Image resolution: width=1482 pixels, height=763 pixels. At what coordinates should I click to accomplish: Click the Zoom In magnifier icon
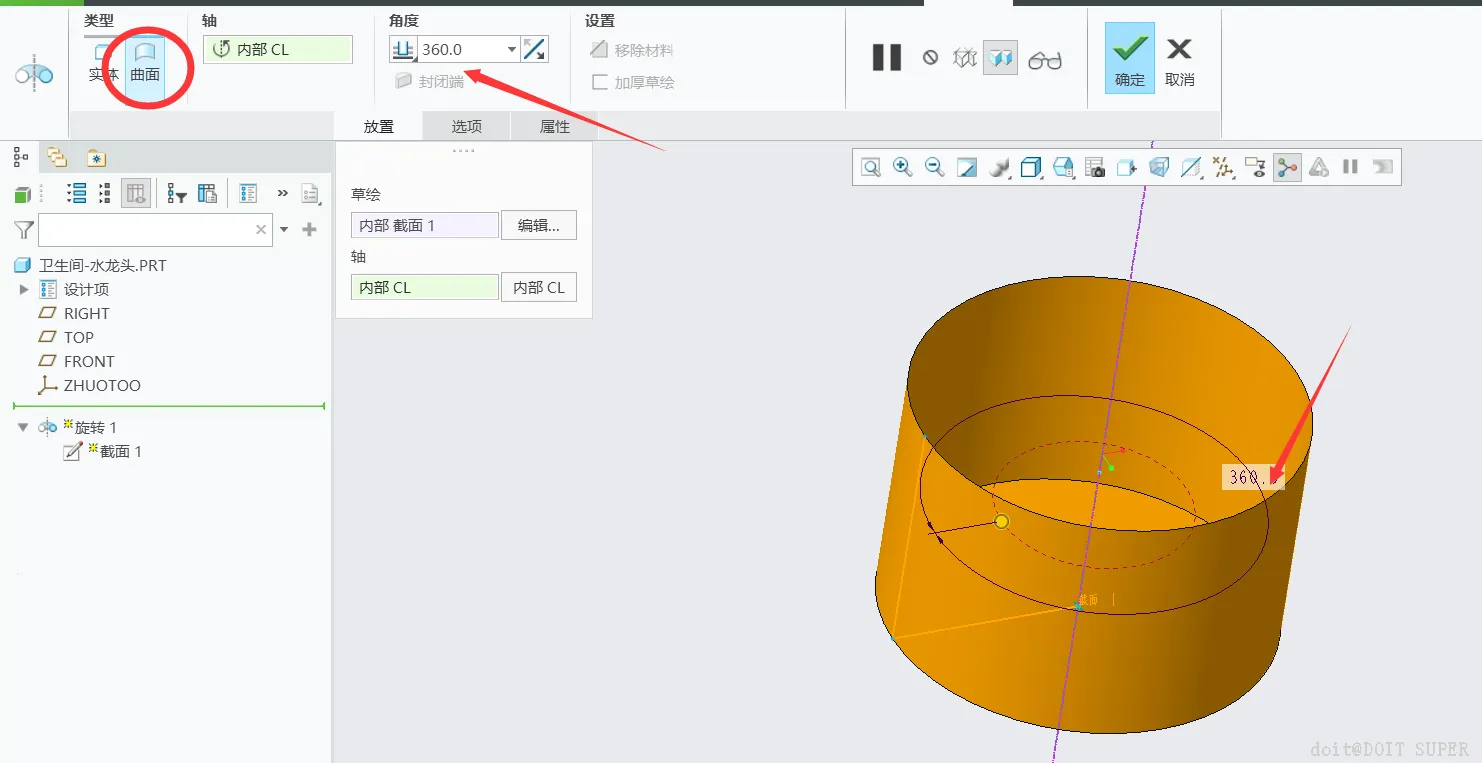click(x=902, y=168)
